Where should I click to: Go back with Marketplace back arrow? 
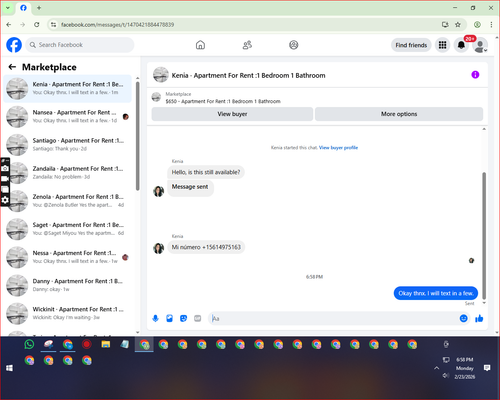pyautogui.click(x=12, y=67)
